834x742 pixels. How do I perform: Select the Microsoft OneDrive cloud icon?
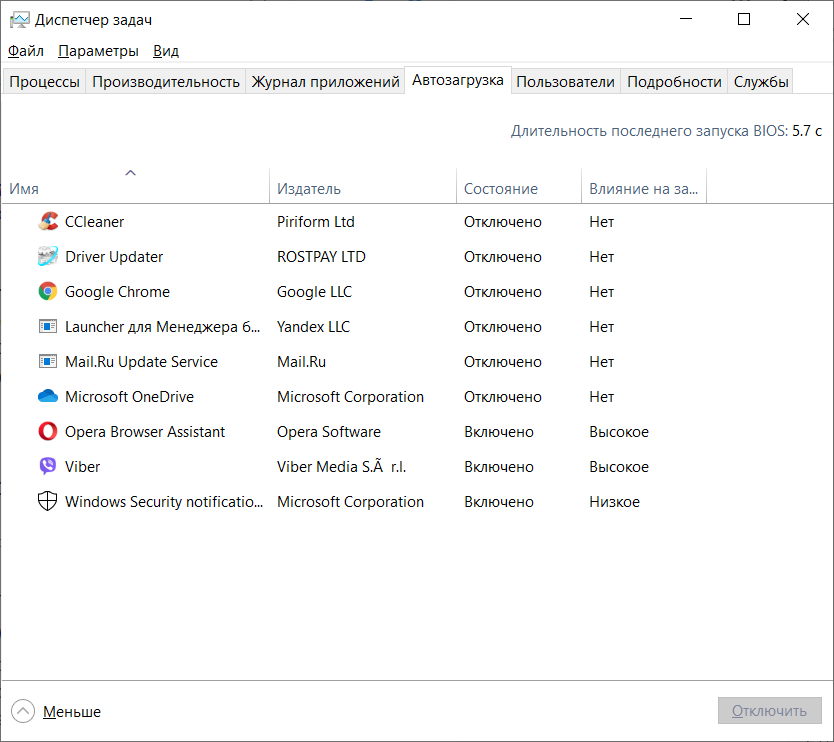pyautogui.click(x=48, y=397)
